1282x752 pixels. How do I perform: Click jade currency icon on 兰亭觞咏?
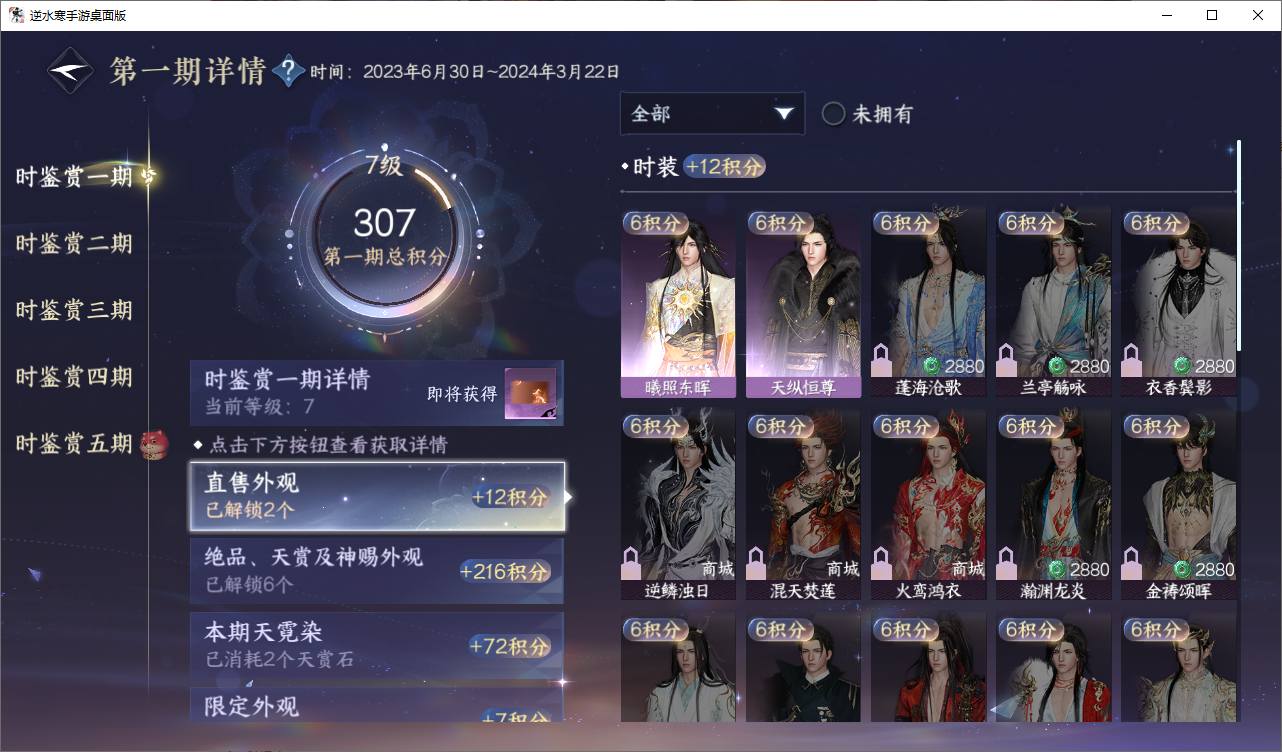coord(1057,366)
